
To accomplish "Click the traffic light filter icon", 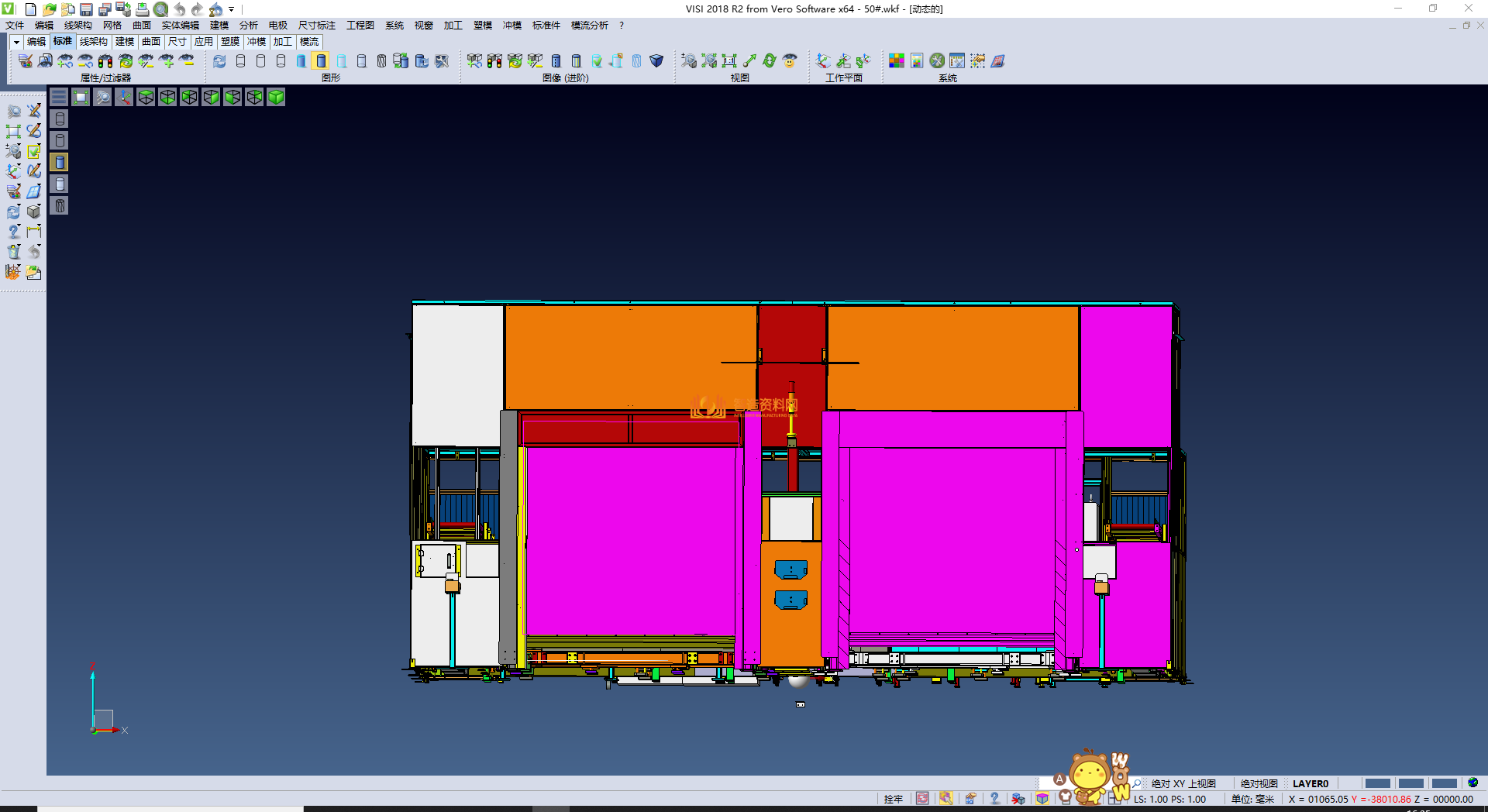I will pos(105,61).
